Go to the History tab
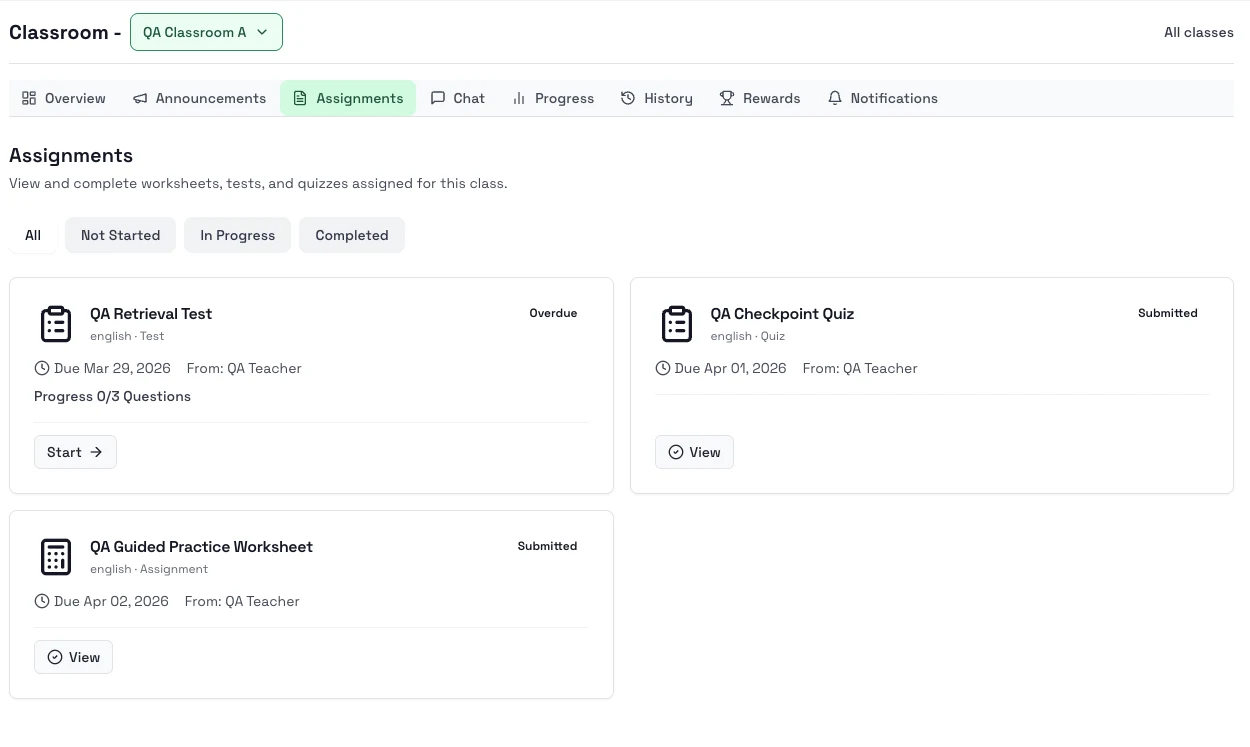Image resolution: width=1250 pixels, height=747 pixels. [x=657, y=98]
